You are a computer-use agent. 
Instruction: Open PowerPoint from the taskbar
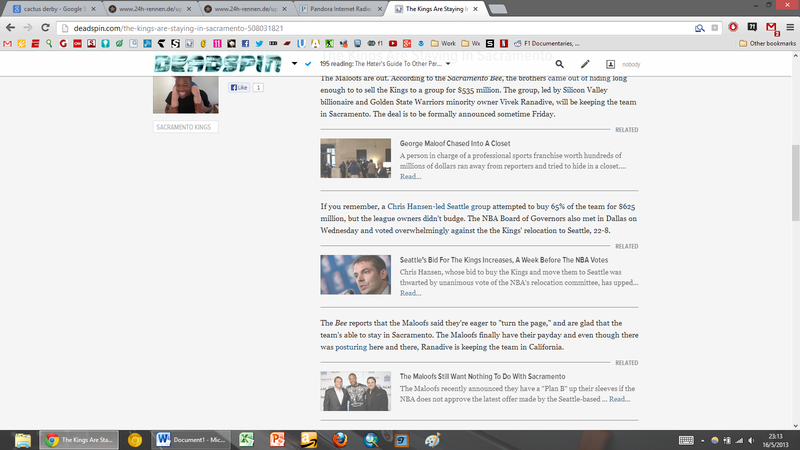click(x=277, y=440)
